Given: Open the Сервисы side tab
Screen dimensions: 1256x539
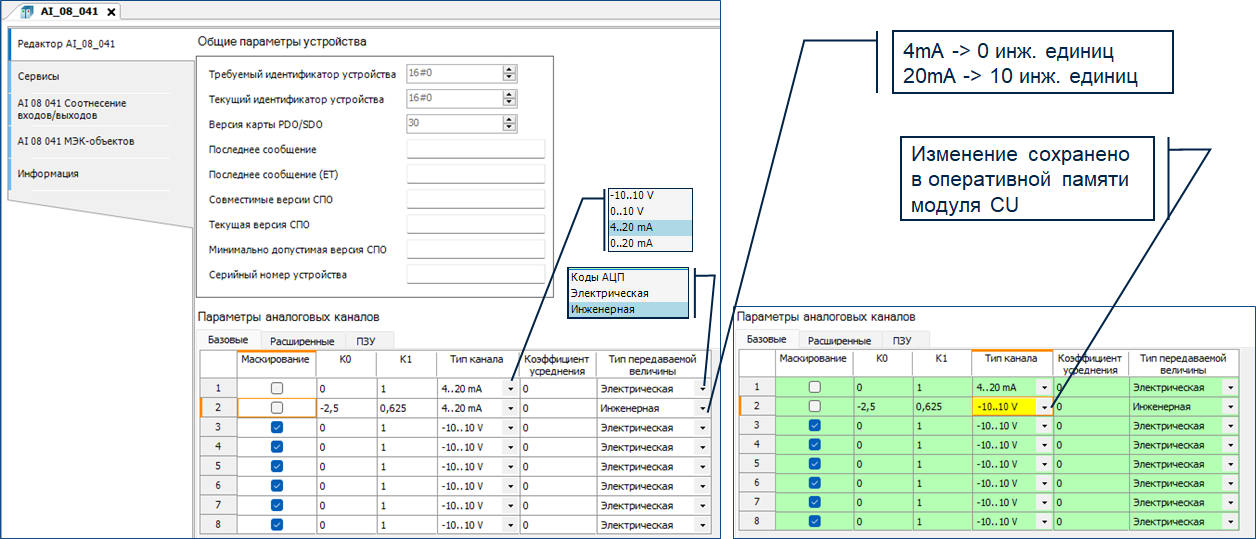Looking at the screenshot, I should point(38,76).
